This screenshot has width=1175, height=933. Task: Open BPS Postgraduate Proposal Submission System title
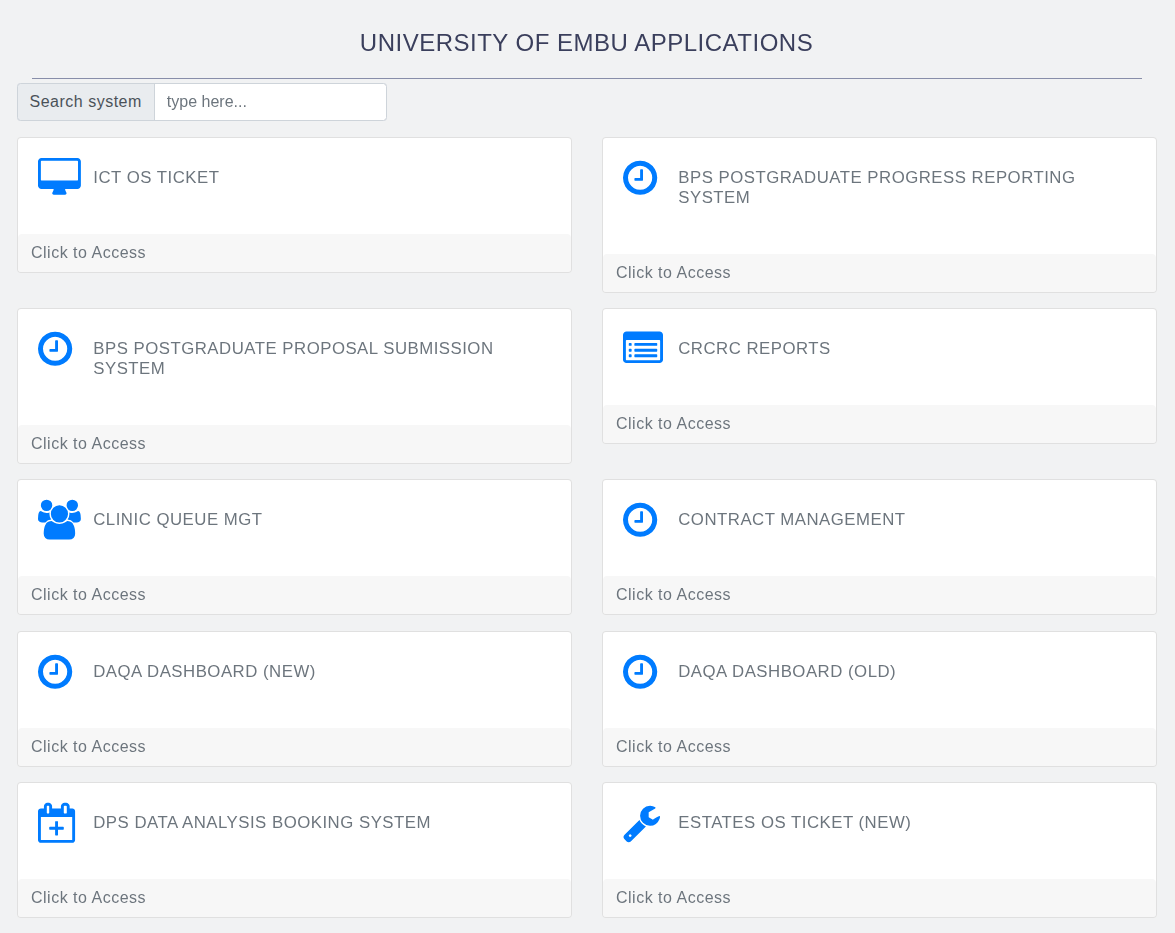click(x=293, y=358)
